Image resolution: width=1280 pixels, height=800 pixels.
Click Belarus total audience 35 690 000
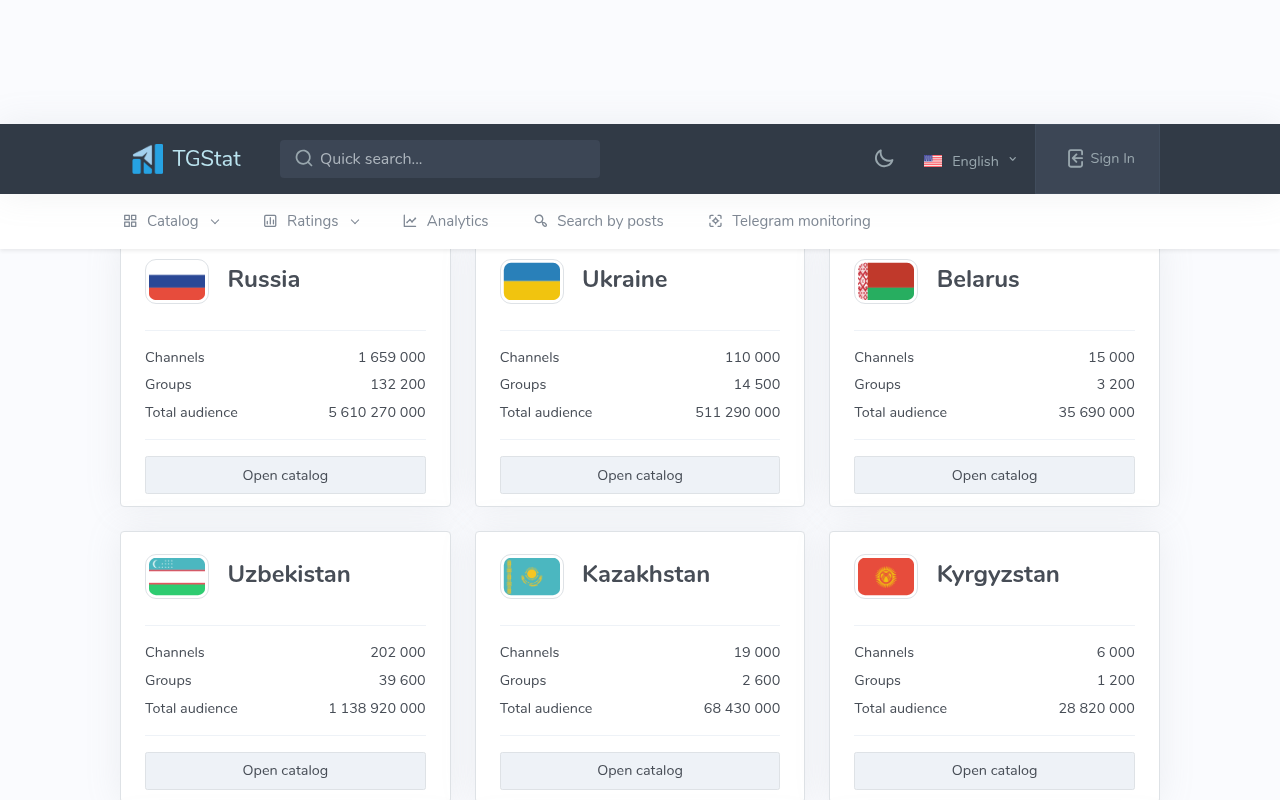tap(1097, 412)
